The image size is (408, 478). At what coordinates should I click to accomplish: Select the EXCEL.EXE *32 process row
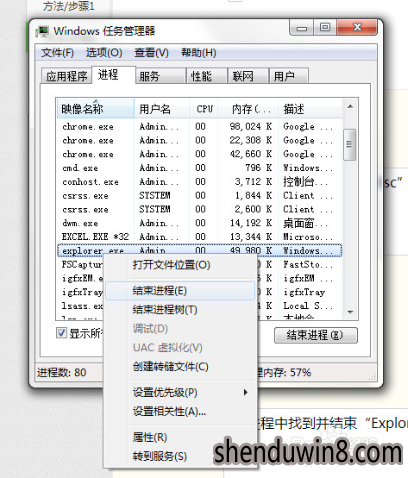[x=200, y=237]
